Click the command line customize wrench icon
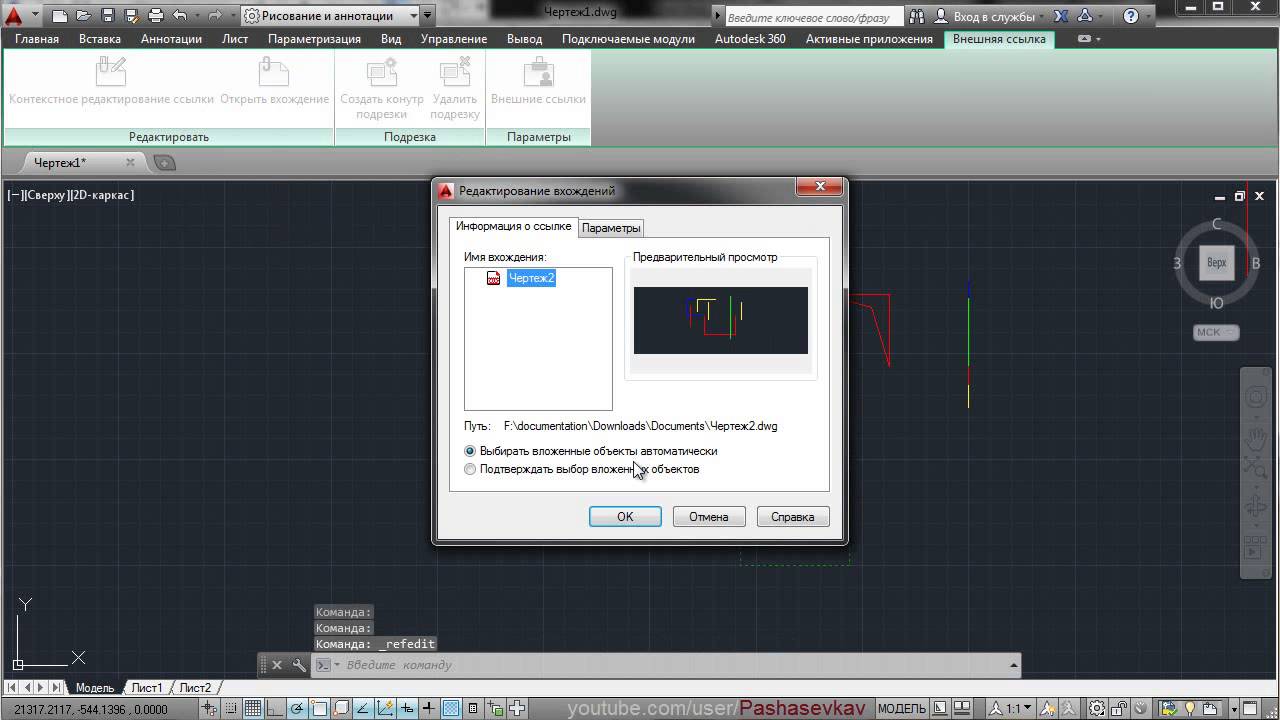Viewport: 1280px width, 720px height. (298, 665)
